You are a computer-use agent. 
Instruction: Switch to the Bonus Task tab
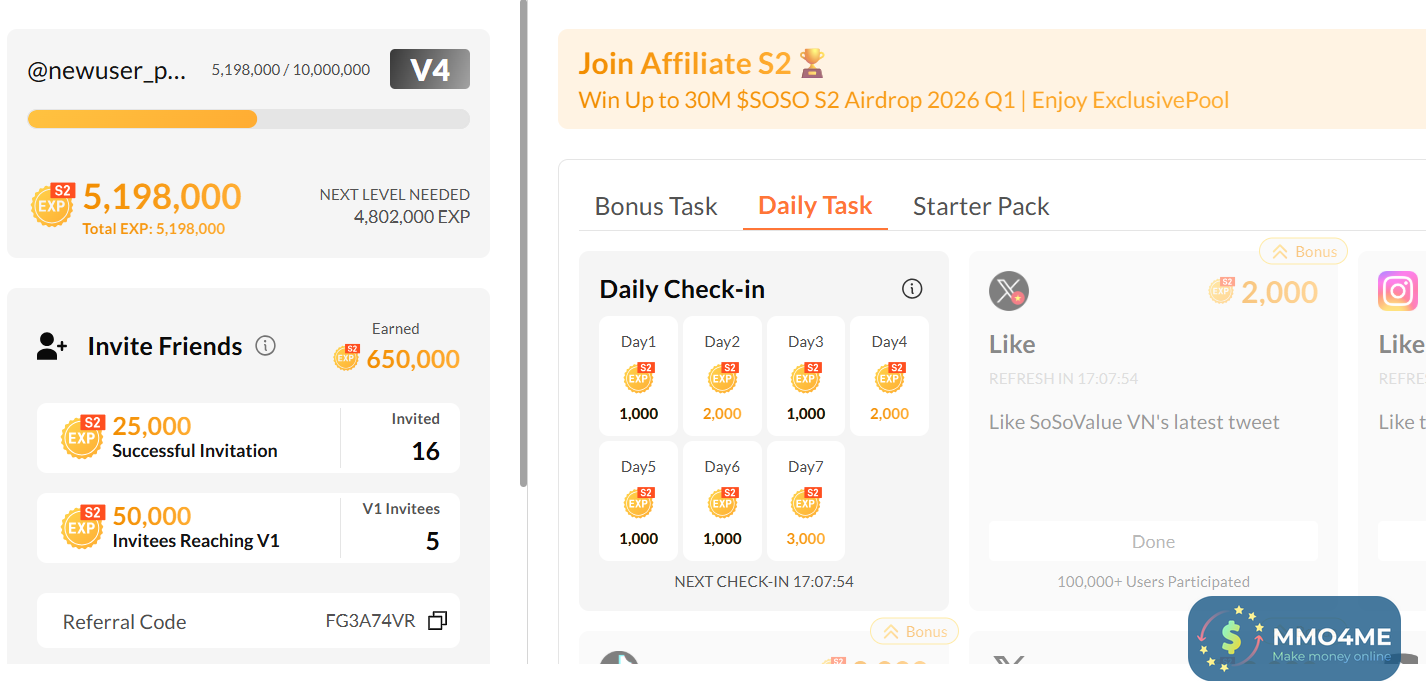pos(656,207)
